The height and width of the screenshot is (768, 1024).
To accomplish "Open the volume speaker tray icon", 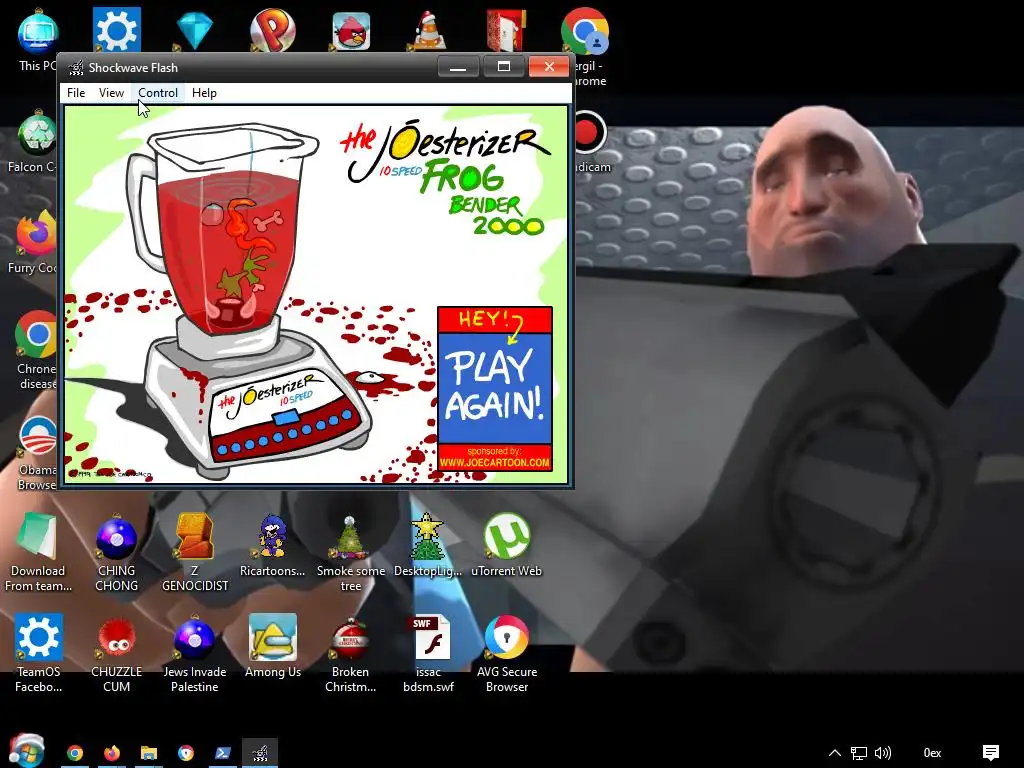I will point(883,753).
